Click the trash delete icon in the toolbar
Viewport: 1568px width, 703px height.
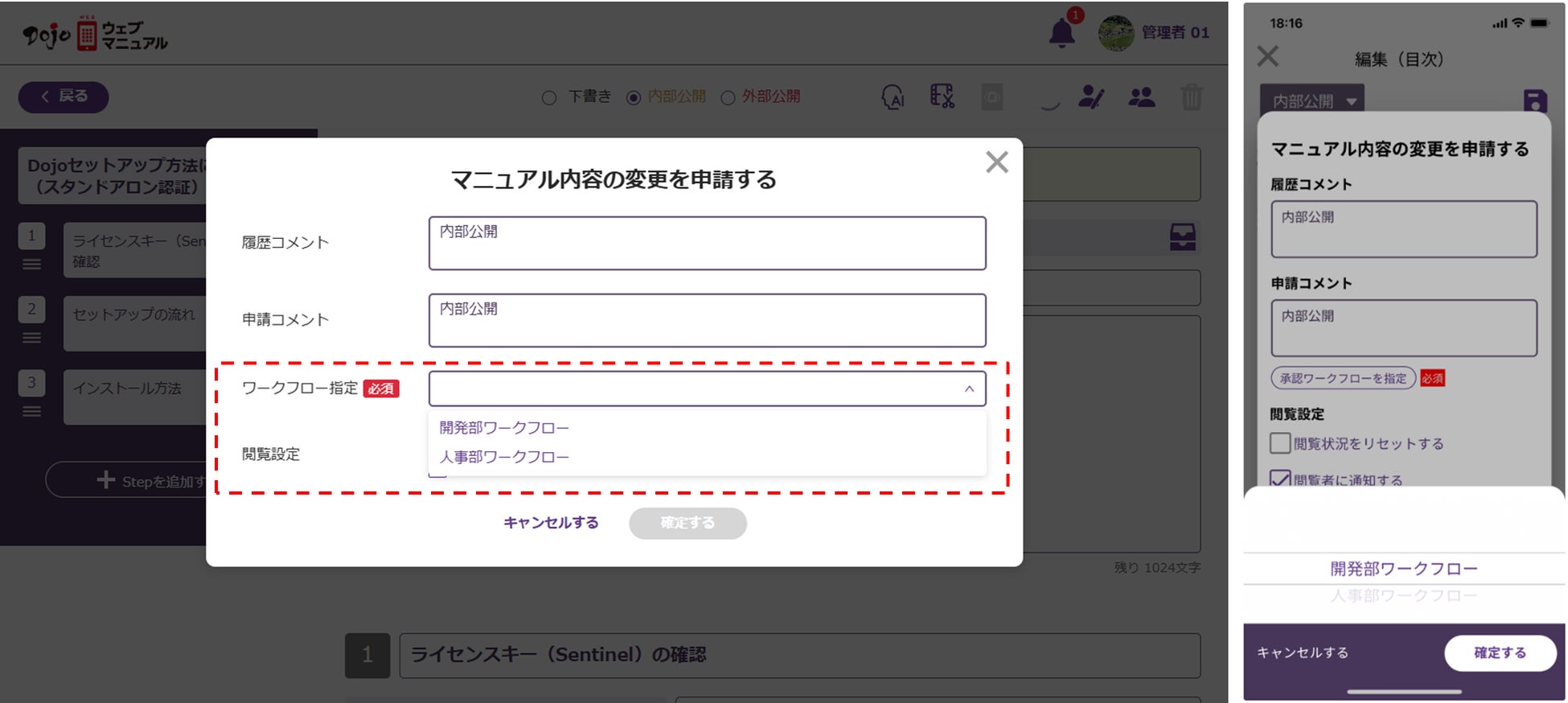click(x=1192, y=97)
